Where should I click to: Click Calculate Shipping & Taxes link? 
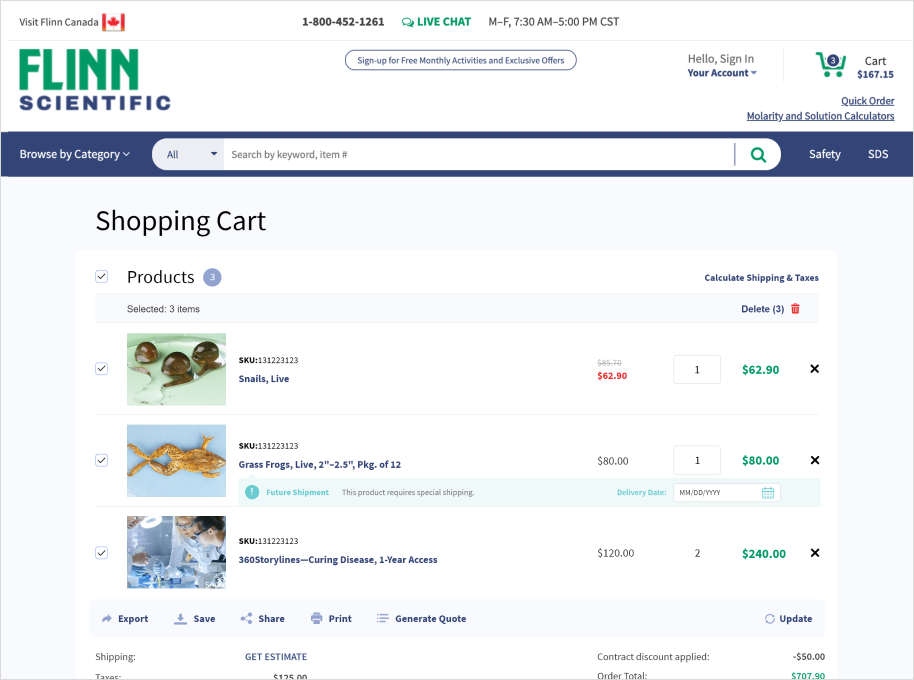pyautogui.click(x=761, y=278)
